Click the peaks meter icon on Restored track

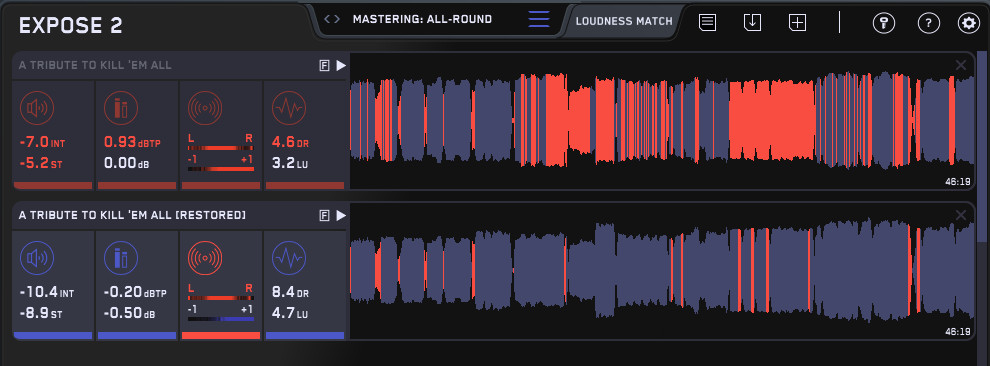tap(121, 258)
